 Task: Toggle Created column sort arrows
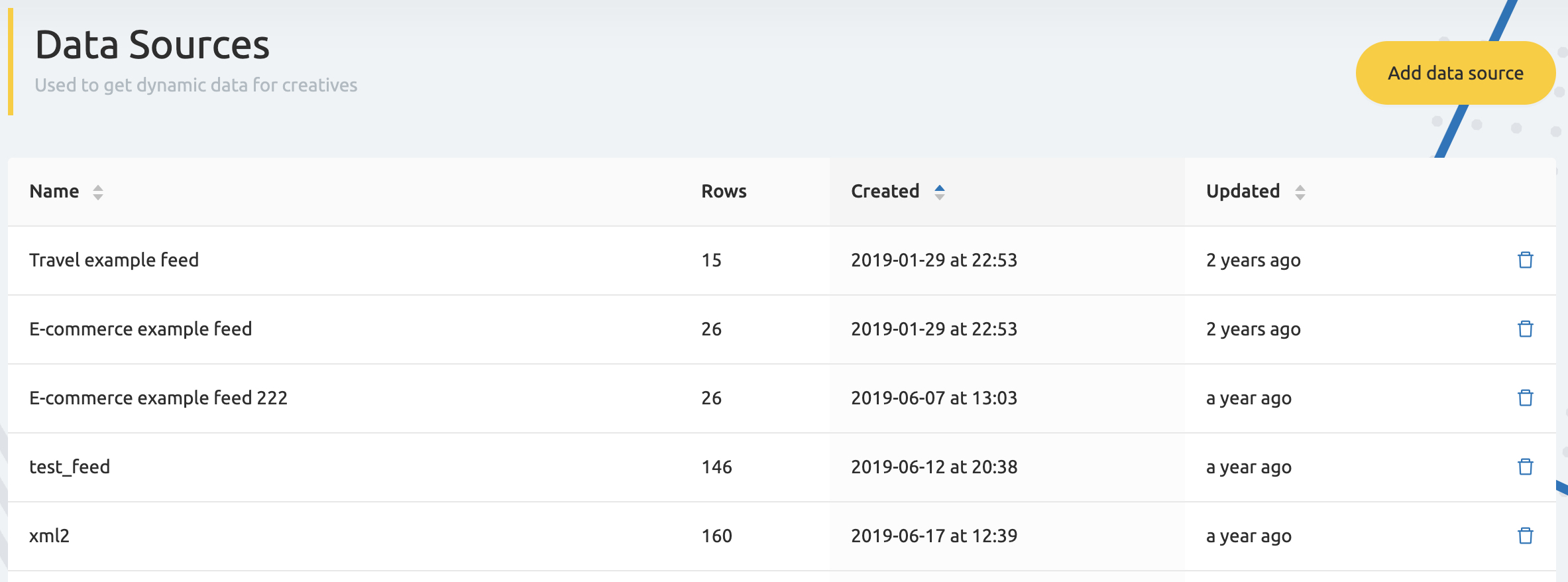940,192
